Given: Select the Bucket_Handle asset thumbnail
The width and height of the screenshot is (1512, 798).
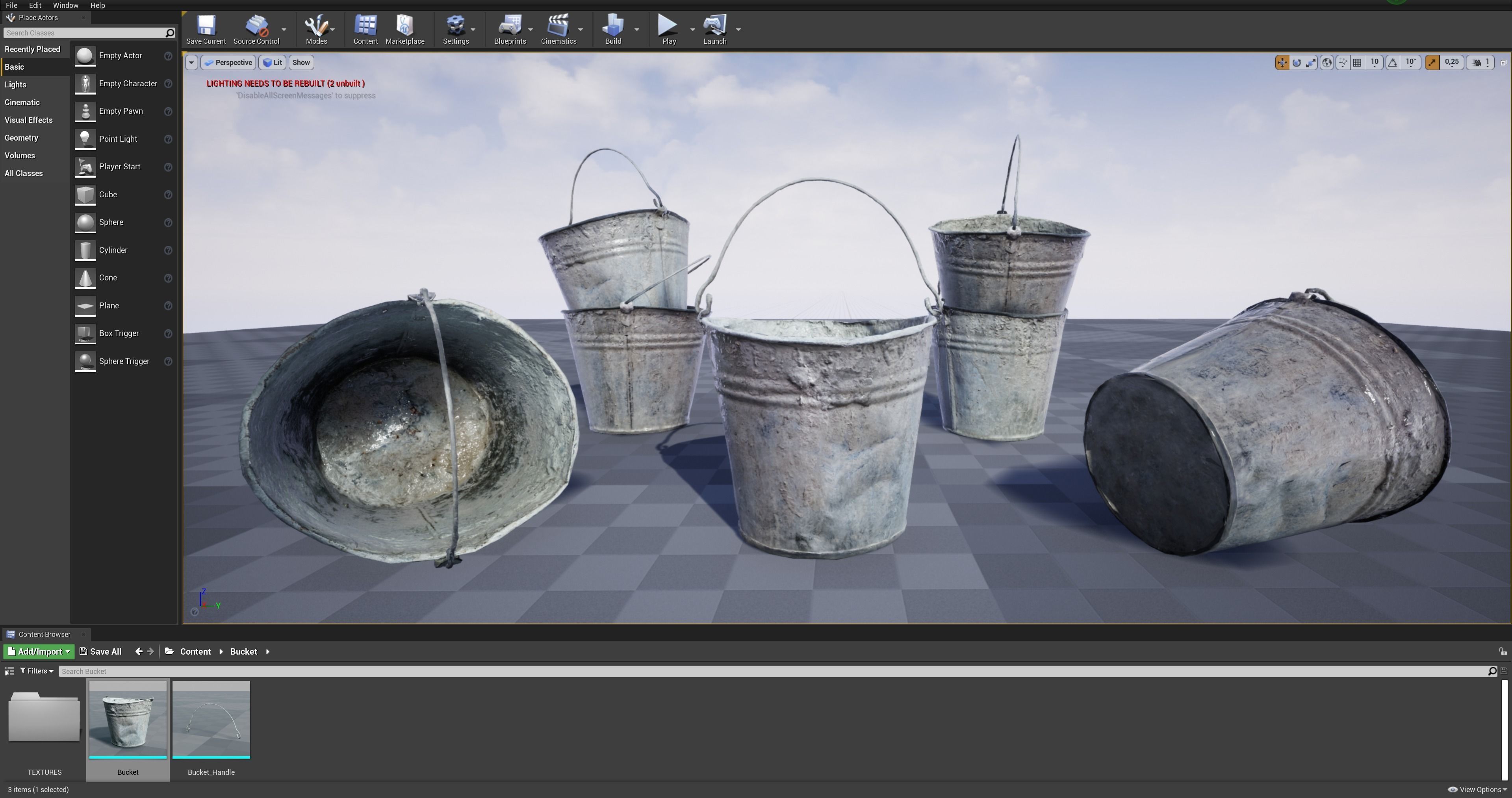Looking at the screenshot, I should pyautogui.click(x=211, y=720).
